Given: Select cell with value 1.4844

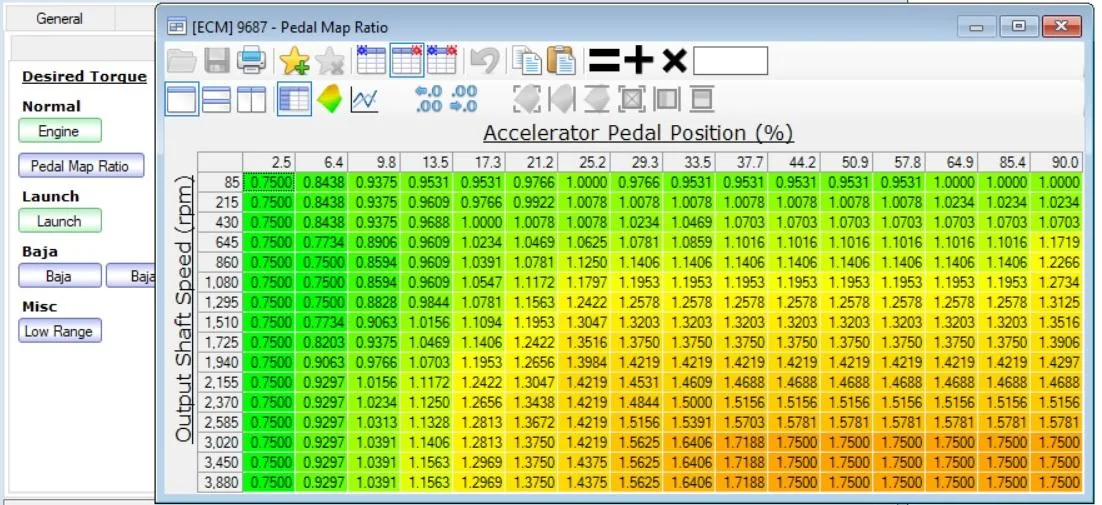Looking at the screenshot, I should [x=636, y=402].
